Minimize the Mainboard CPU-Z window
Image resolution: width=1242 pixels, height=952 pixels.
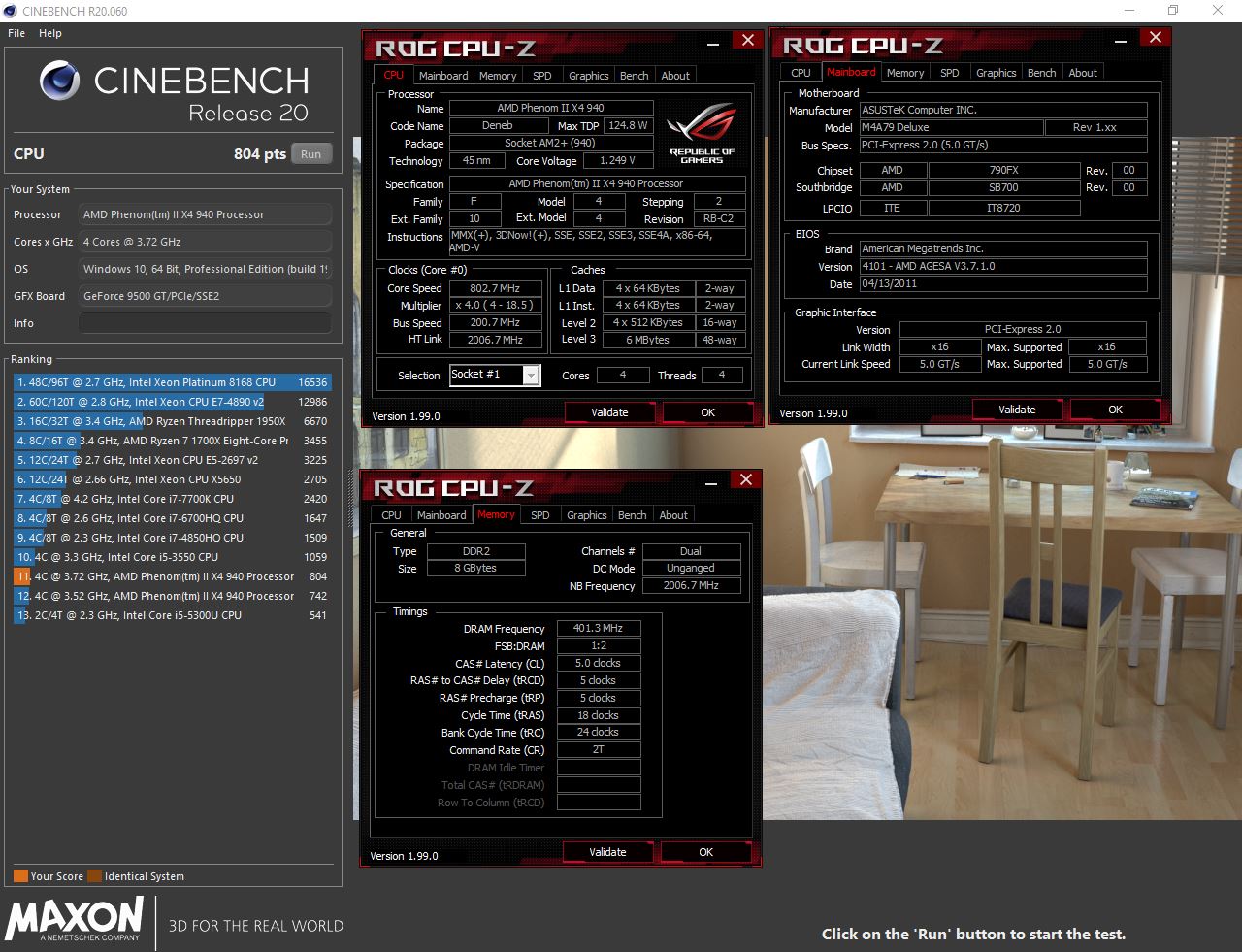[1121, 40]
